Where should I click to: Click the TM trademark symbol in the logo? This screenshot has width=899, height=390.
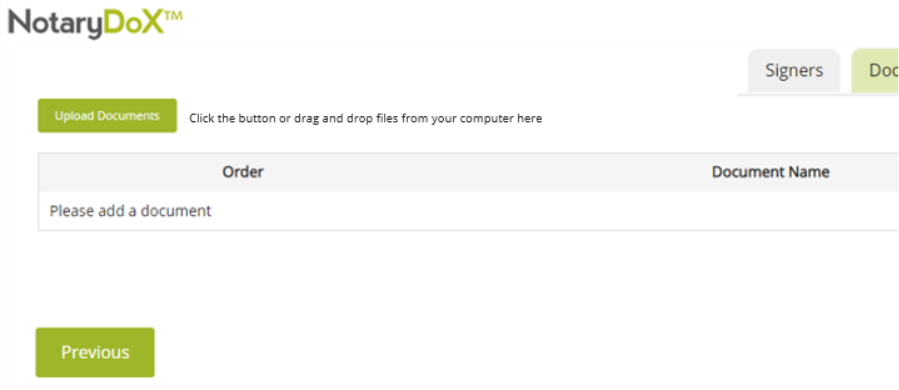173,15
